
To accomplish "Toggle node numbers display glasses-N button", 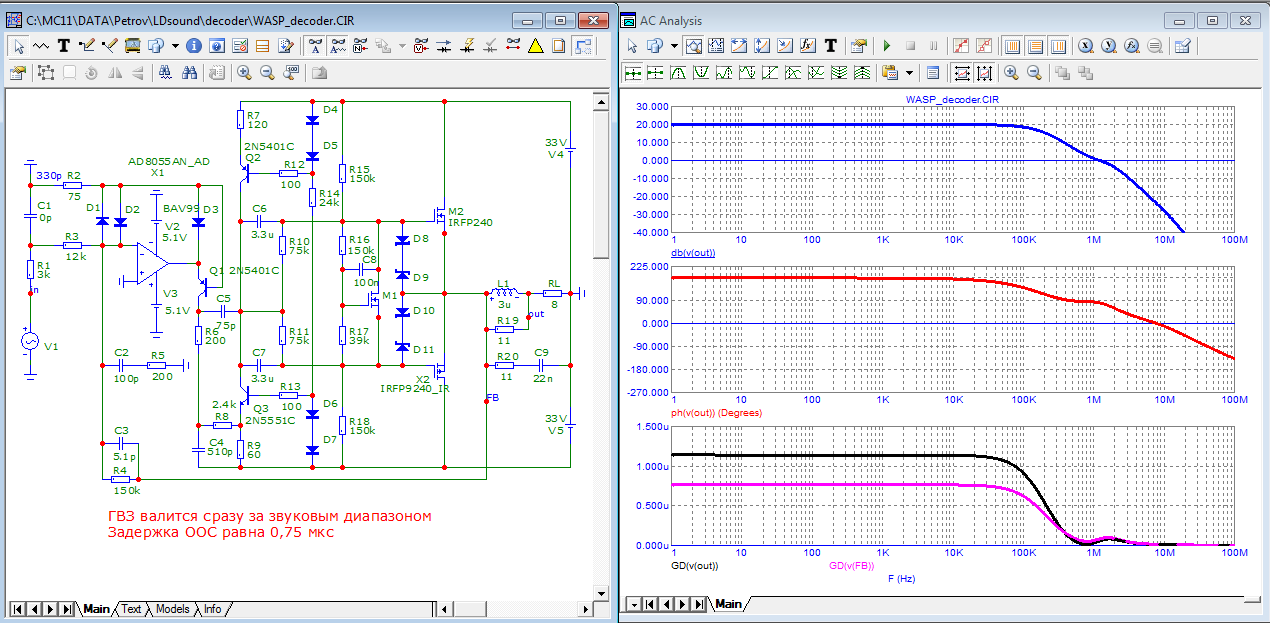I will pyautogui.click(x=362, y=46).
